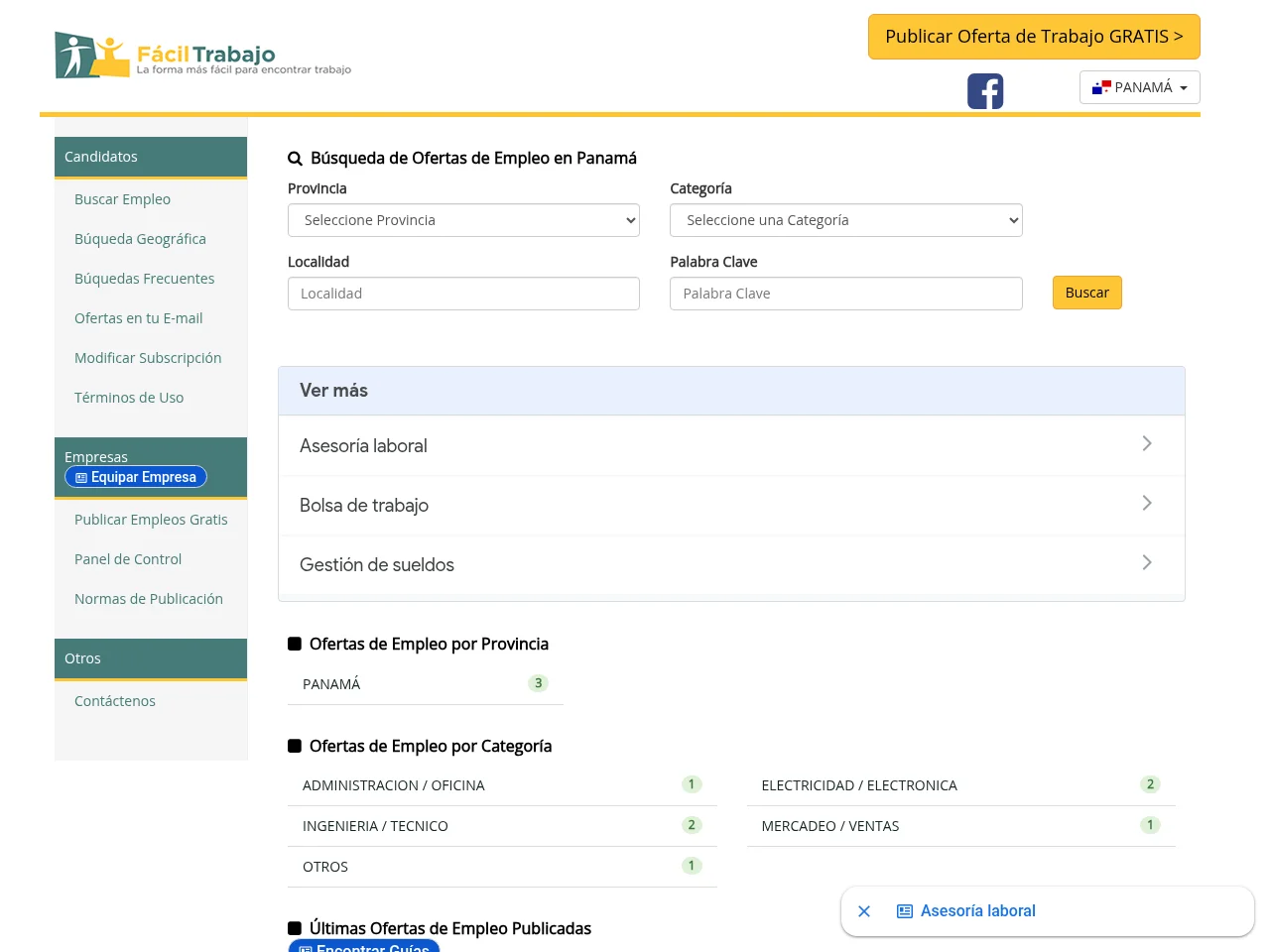This screenshot has height=952, width=1270.
Task: Open the PANAMÁ country dropdown
Action: [1140, 87]
